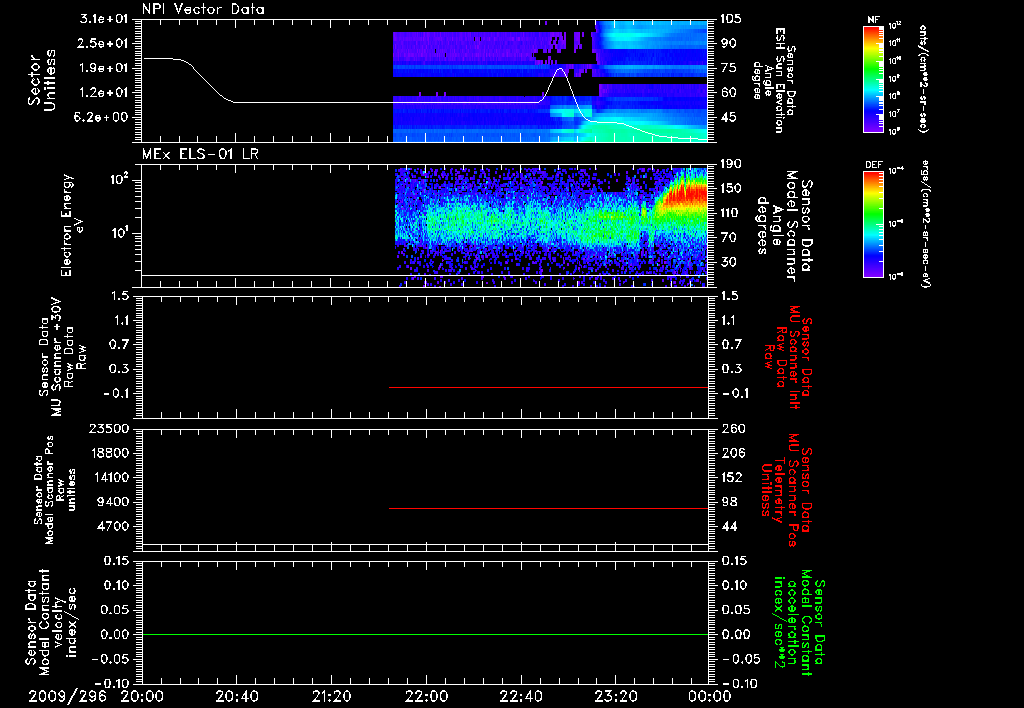Click the DEF color scale bar

pyautogui.click(x=874, y=223)
